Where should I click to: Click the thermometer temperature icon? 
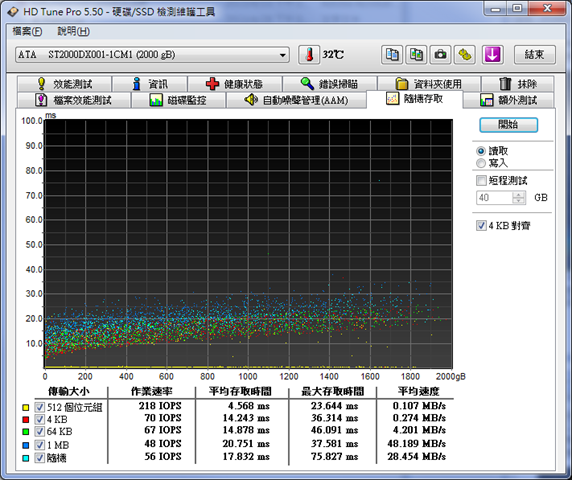click(309, 55)
